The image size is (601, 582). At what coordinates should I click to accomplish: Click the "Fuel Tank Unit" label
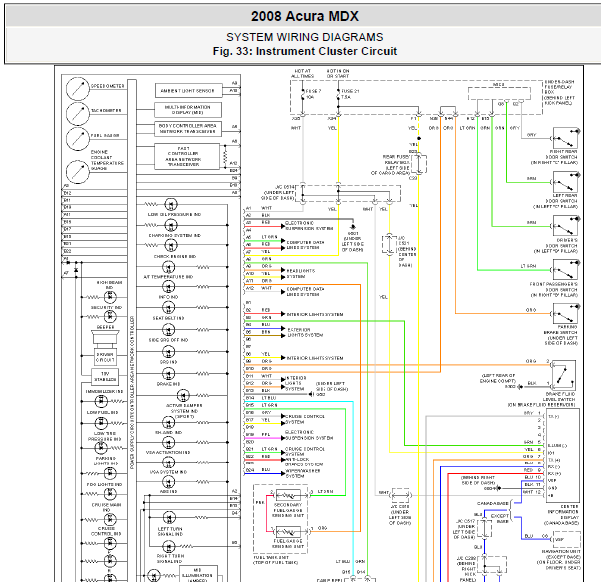tap(276, 560)
